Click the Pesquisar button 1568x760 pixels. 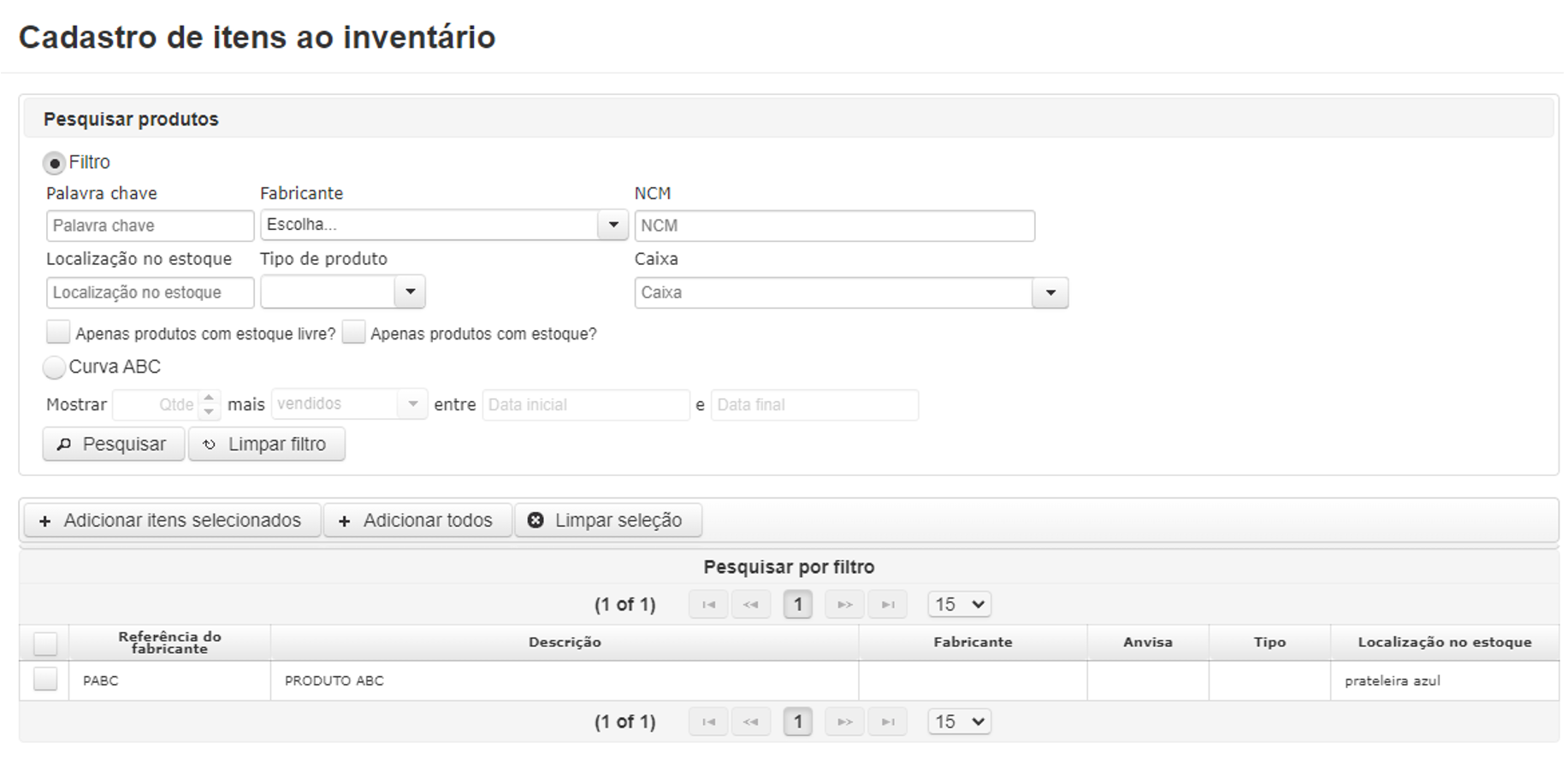click(x=114, y=445)
